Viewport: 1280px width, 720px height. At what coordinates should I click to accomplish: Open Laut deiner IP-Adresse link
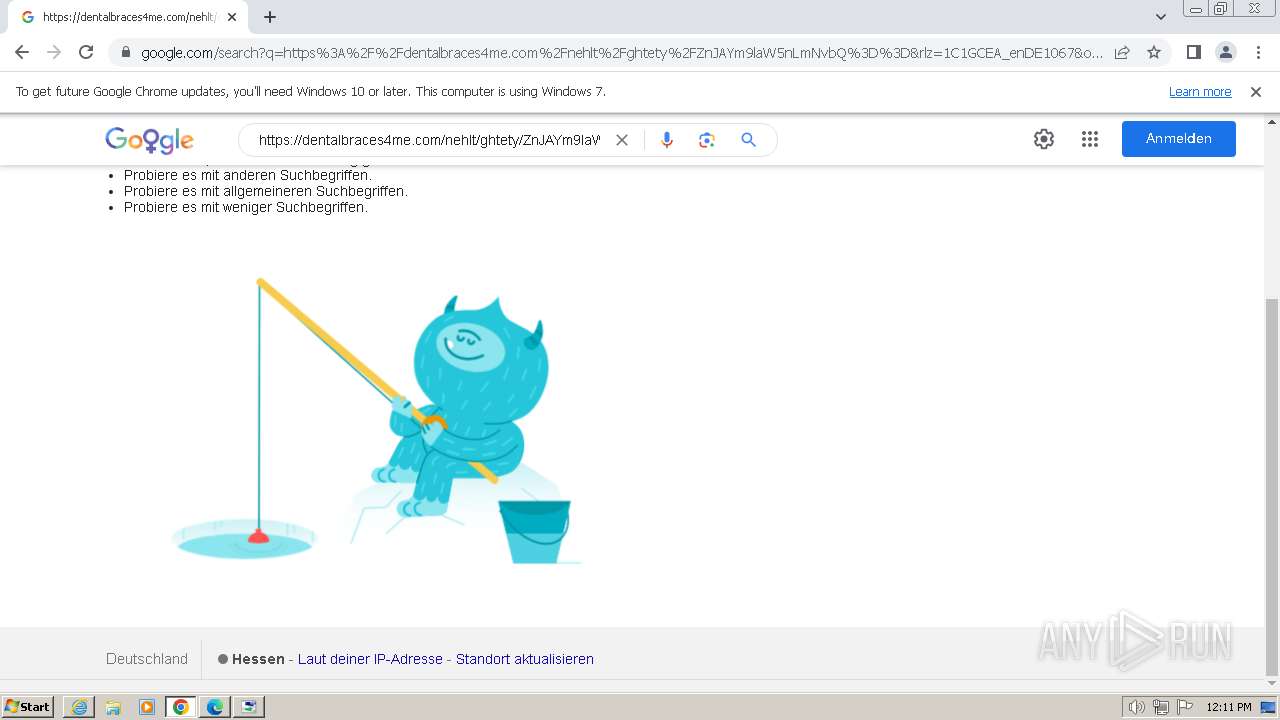[x=370, y=659]
